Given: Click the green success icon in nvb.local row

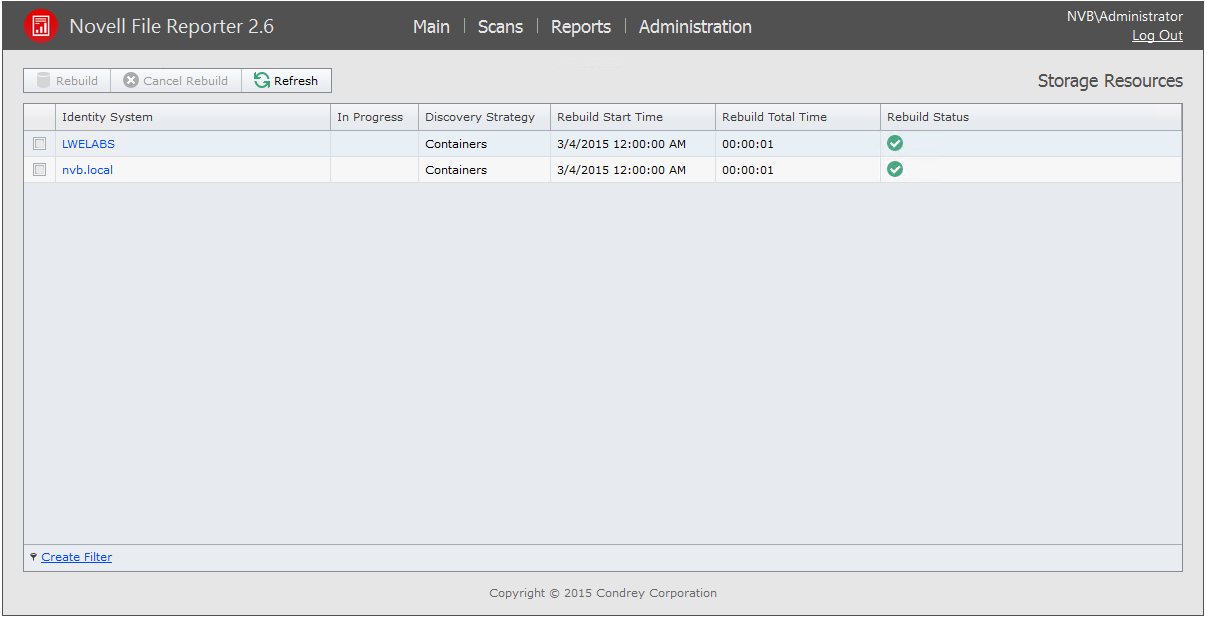Looking at the screenshot, I should point(895,169).
